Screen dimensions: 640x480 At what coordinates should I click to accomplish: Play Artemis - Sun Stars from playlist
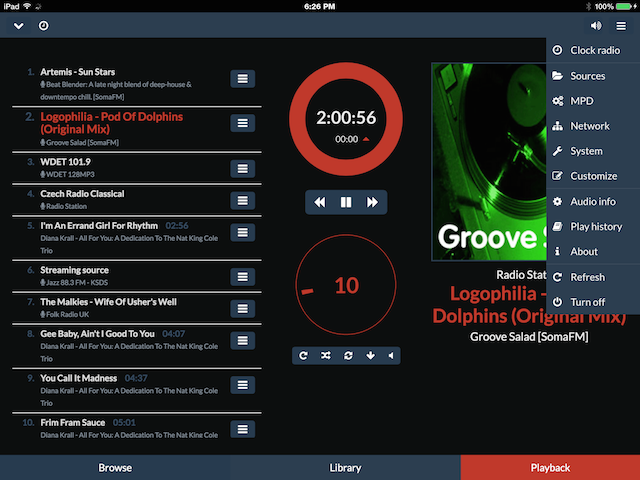pyautogui.click(x=78, y=72)
